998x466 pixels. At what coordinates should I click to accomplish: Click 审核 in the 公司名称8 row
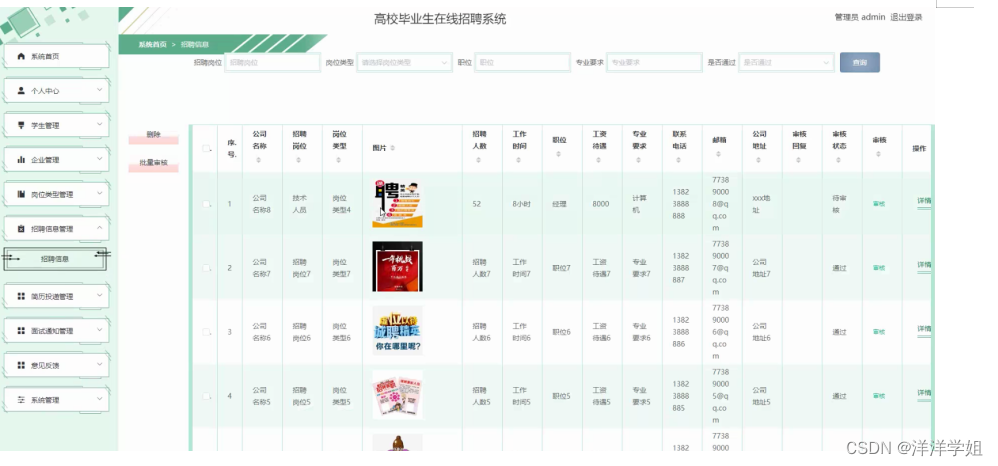878,204
